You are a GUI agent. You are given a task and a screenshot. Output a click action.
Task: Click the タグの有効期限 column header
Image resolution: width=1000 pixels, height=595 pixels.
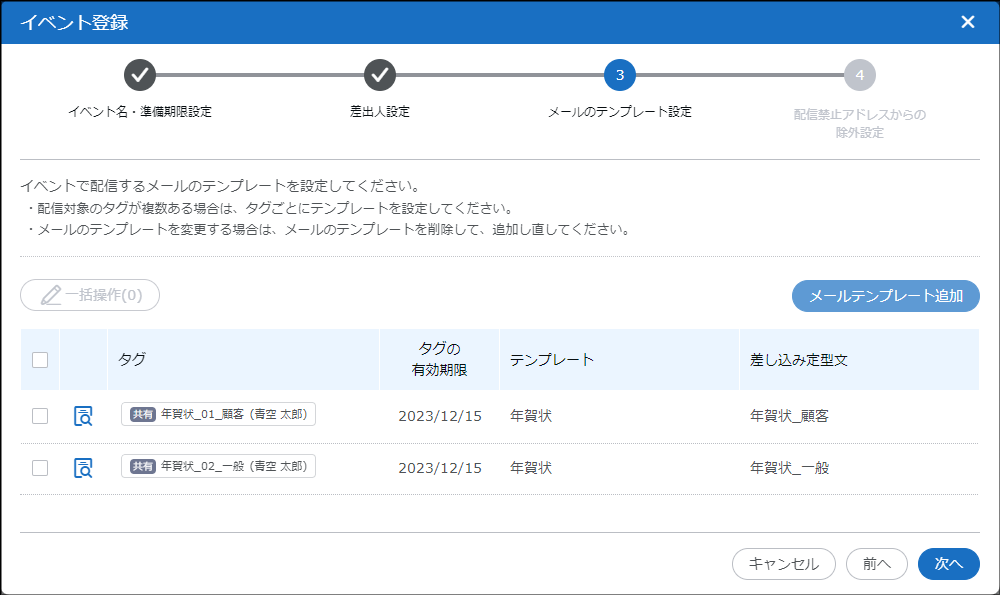pyautogui.click(x=439, y=359)
